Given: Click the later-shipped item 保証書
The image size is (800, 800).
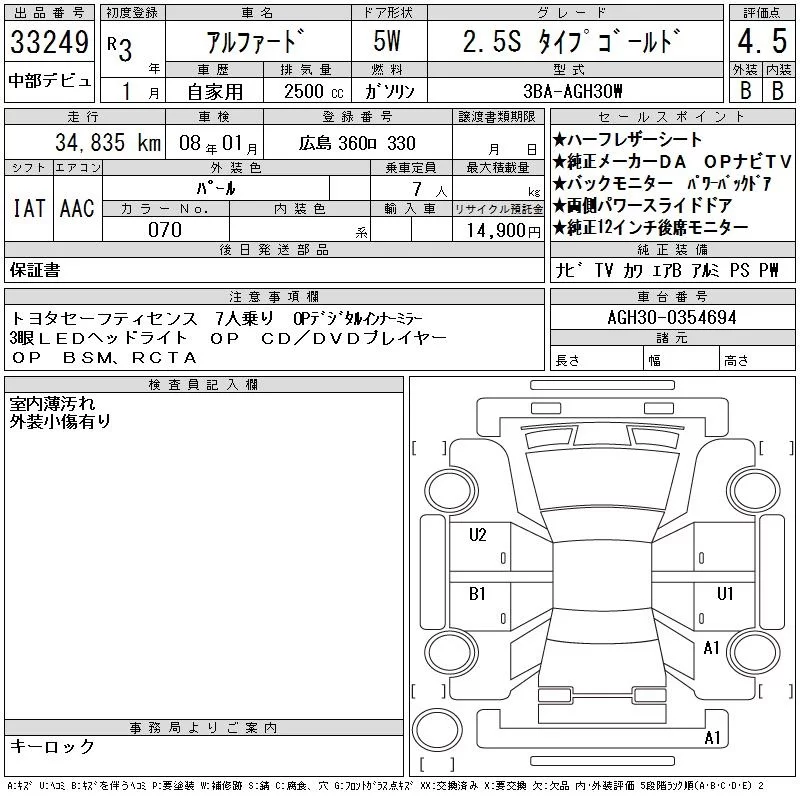Looking at the screenshot, I should coord(35,270).
